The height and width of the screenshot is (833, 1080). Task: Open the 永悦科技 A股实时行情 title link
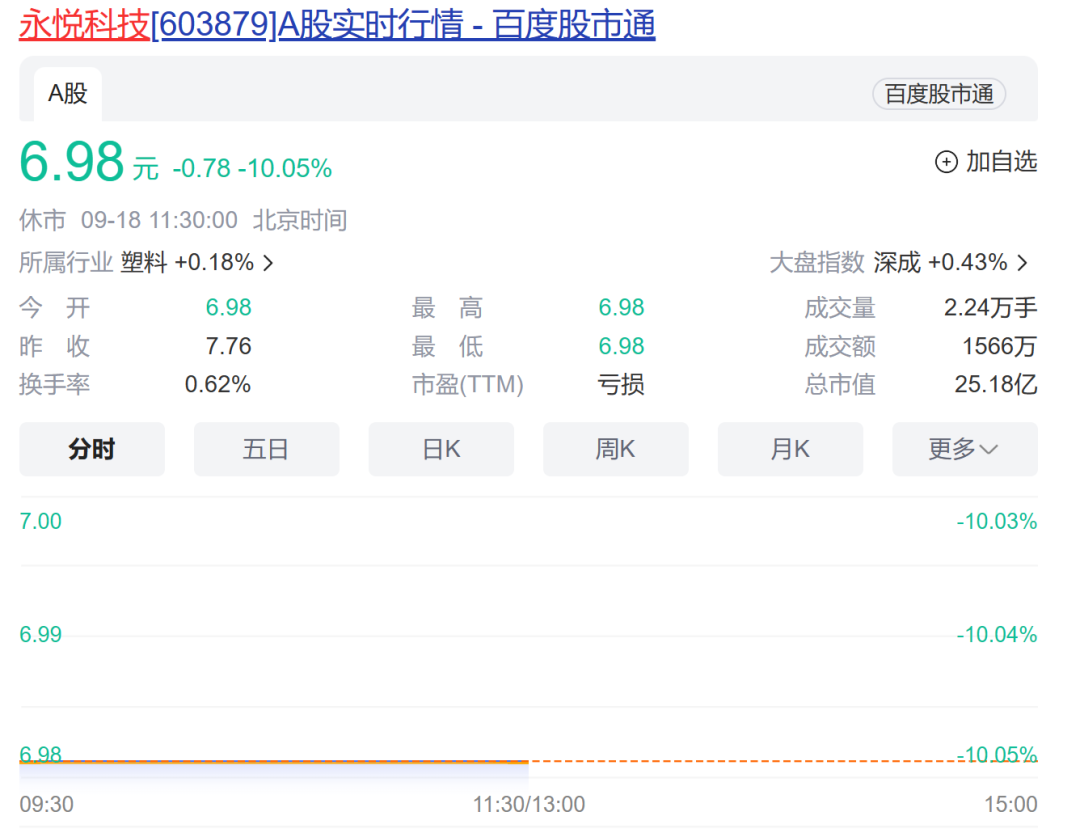(x=337, y=25)
